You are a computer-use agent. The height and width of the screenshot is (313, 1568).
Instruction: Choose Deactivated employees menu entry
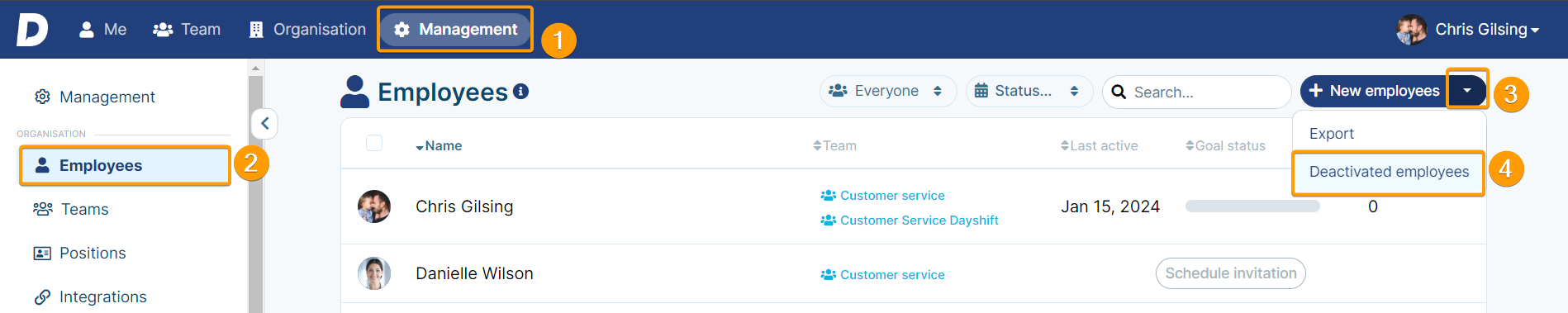1389,172
